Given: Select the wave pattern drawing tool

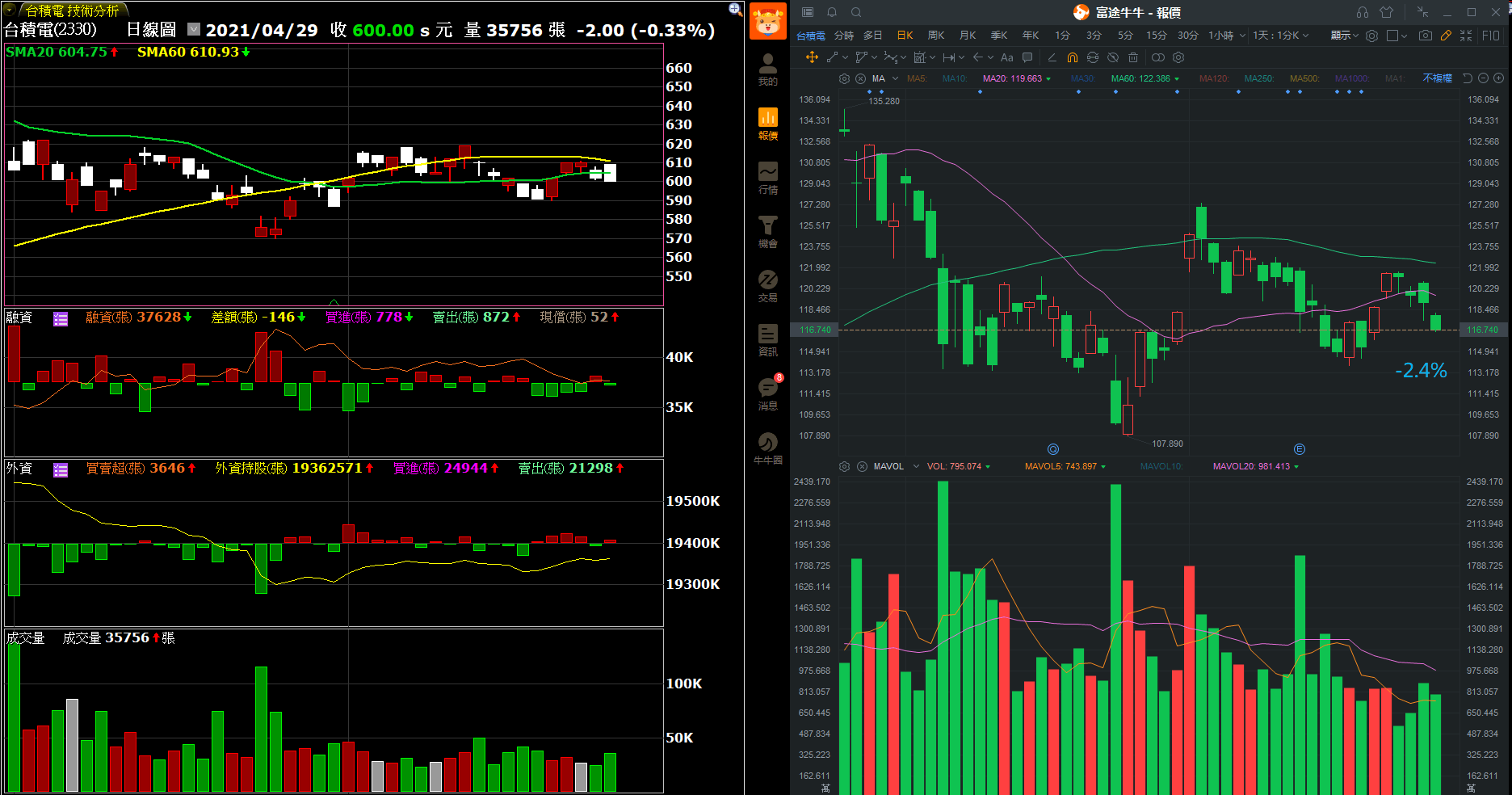Looking at the screenshot, I should click(x=890, y=57).
